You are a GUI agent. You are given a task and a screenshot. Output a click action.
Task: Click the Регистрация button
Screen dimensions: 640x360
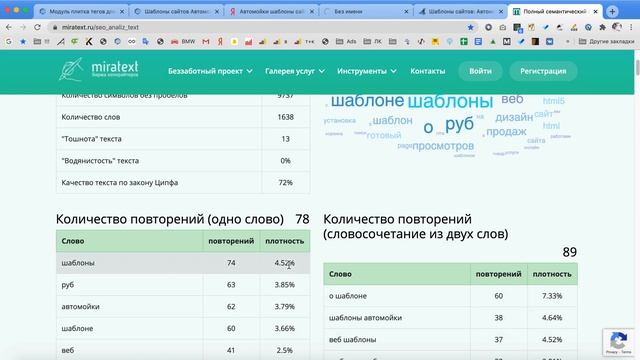click(x=543, y=71)
